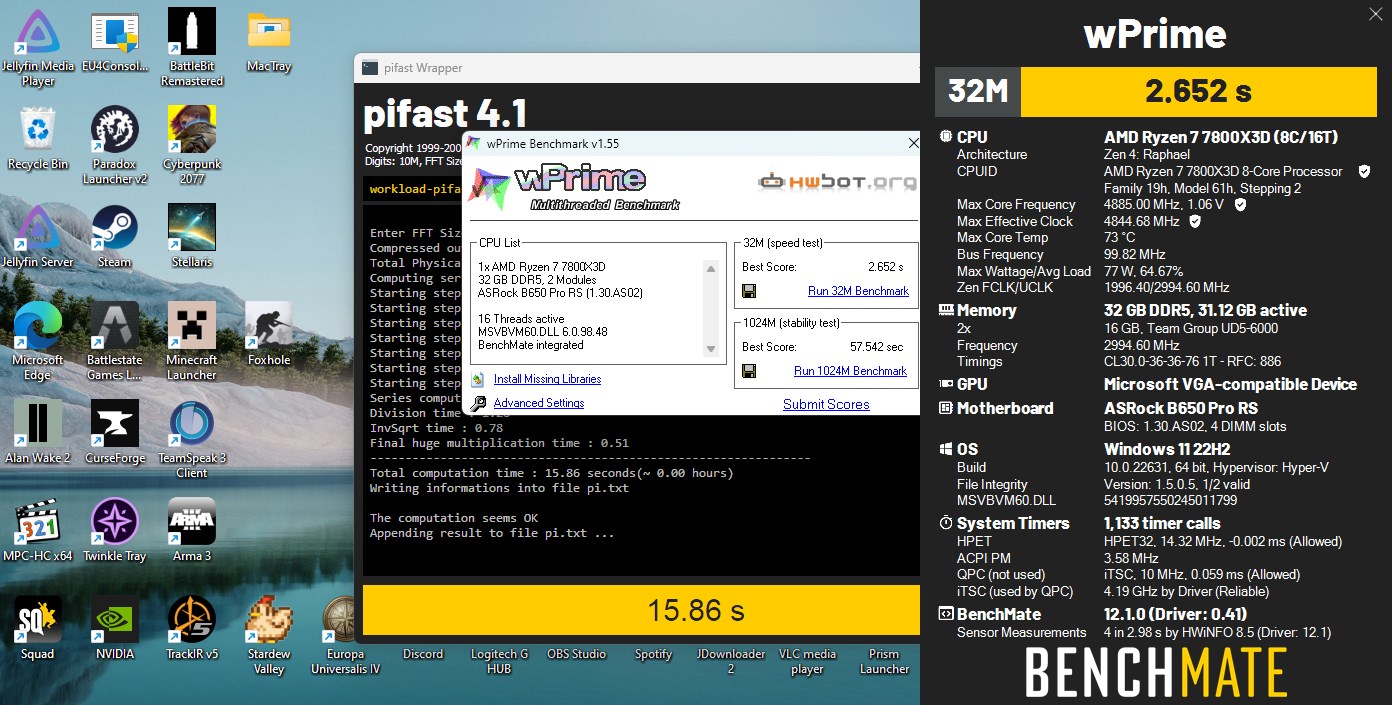Select the 'Best Score: 57.542 sec' value
The width and height of the screenshot is (1392, 705).
tap(822, 347)
